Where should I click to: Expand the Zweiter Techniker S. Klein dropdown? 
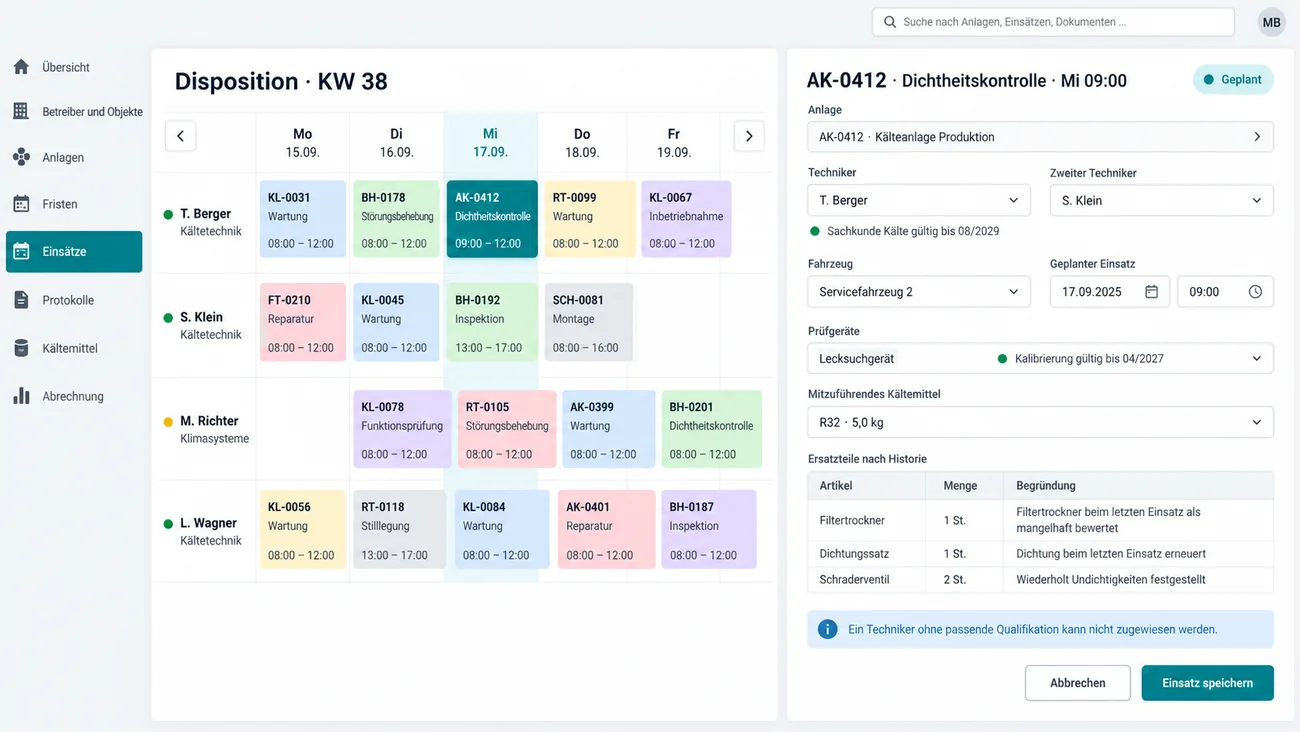[1161, 200]
